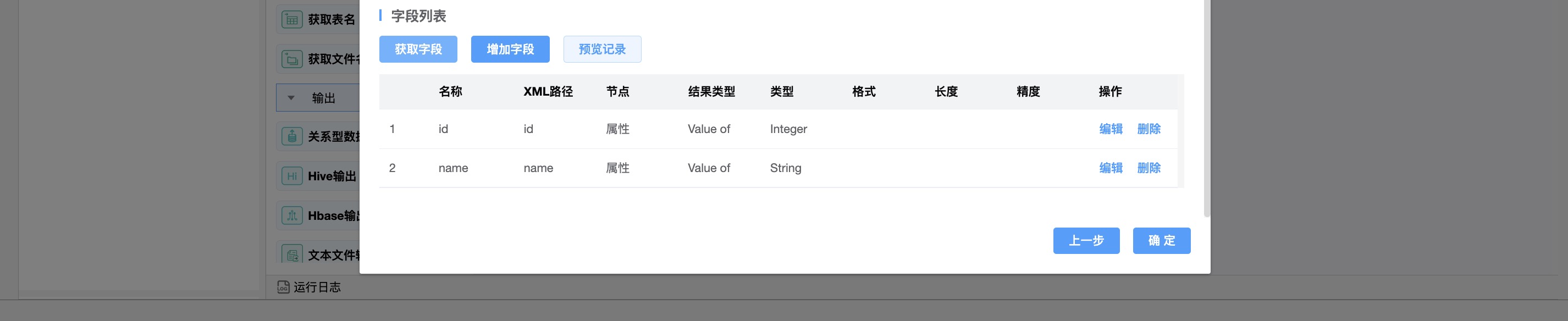Click the 获取表名 table icon
The image size is (1568, 321).
[x=291, y=19]
